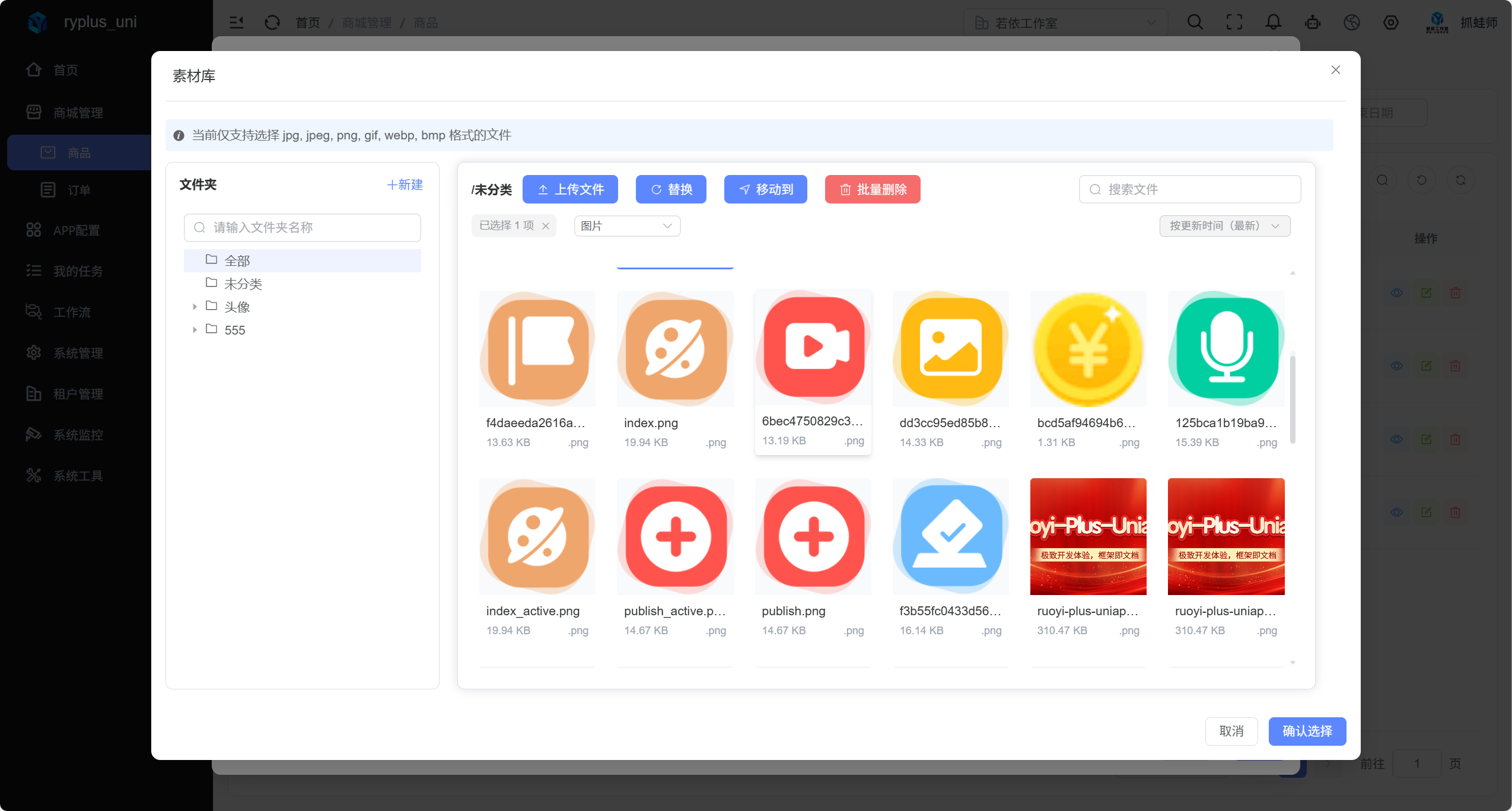Viewport: 1512px width, 811px height.
Task: Click the 批量删除 trash button
Action: (872, 189)
